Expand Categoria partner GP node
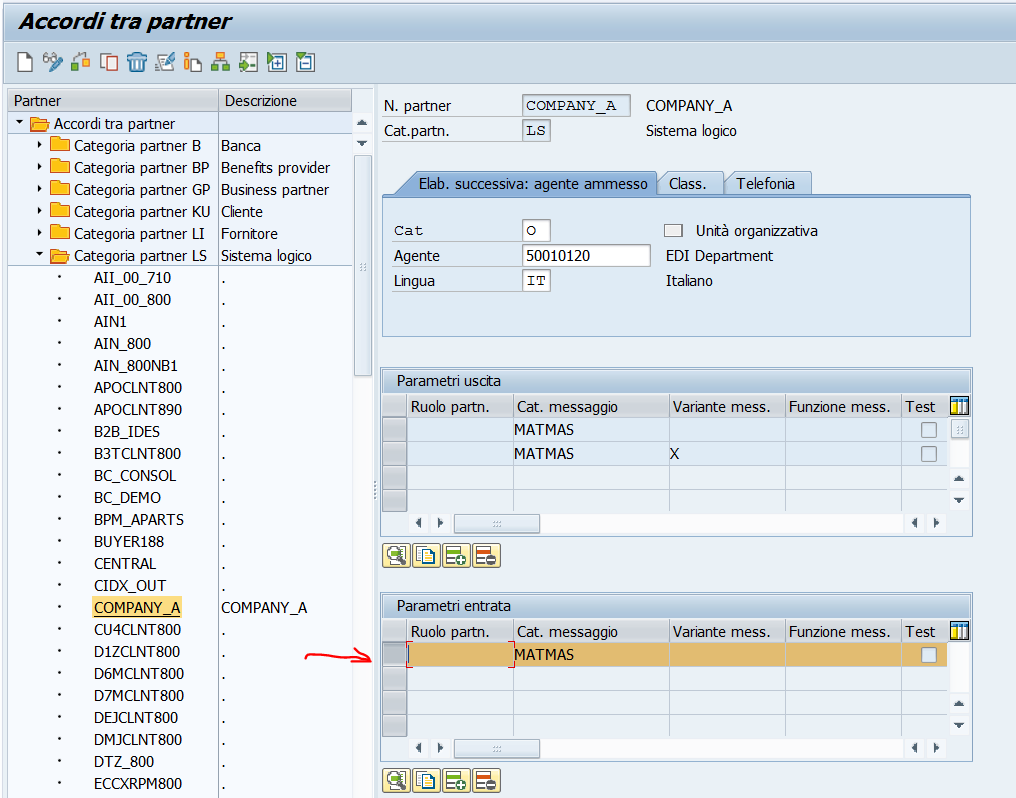Viewport: 1016px width, 798px height. [40, 189]
